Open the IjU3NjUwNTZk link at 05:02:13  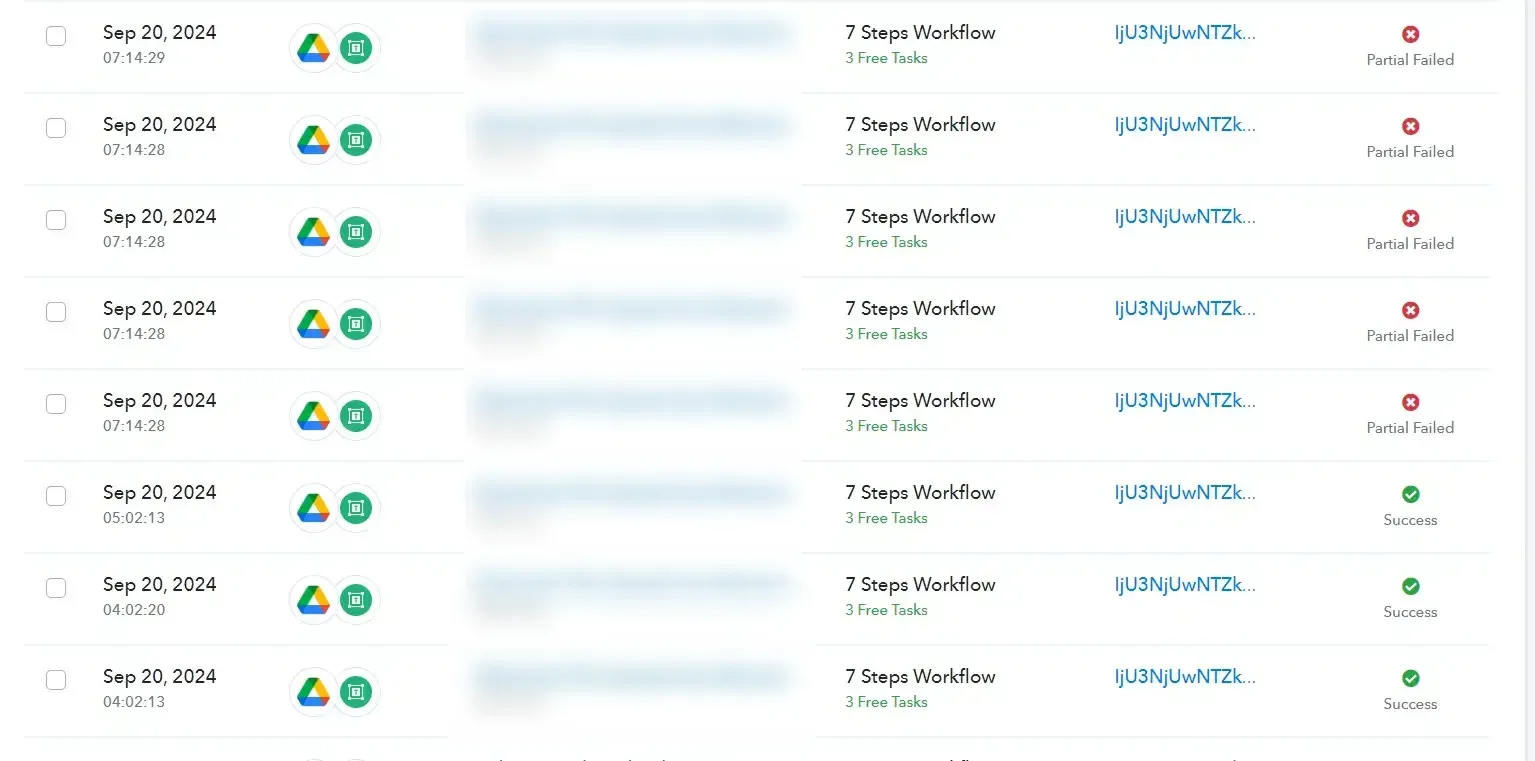[x=1185, y=492]
